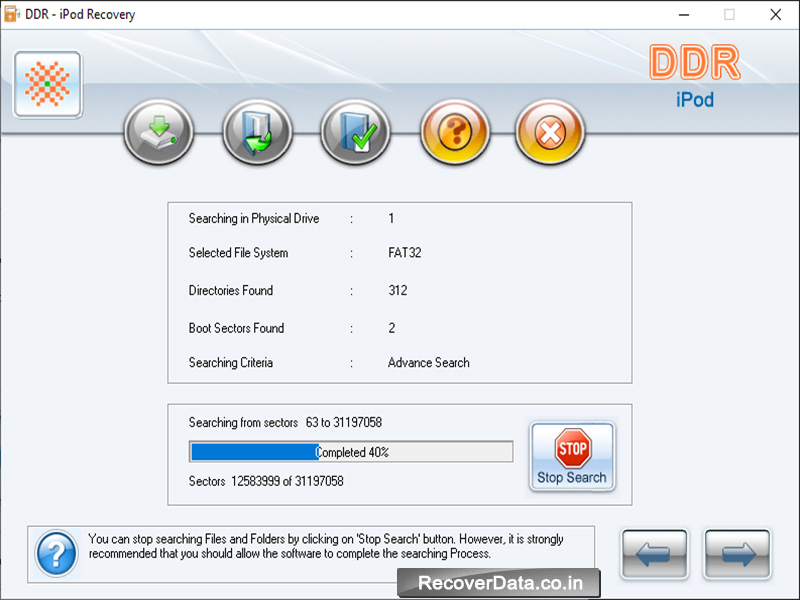Open help using the question mark toolbar icon
Screen dimensions: 800x600
pos(452,131)
